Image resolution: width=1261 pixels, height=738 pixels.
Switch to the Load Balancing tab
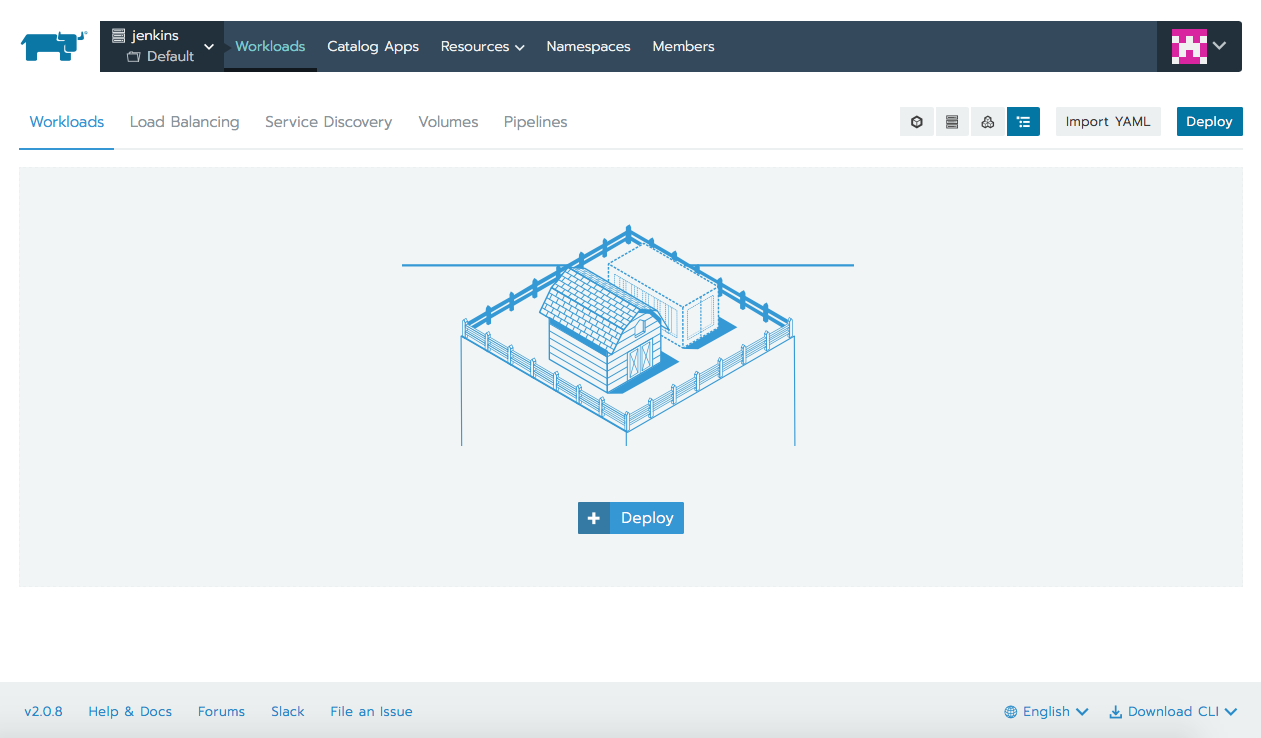point(184,122)
